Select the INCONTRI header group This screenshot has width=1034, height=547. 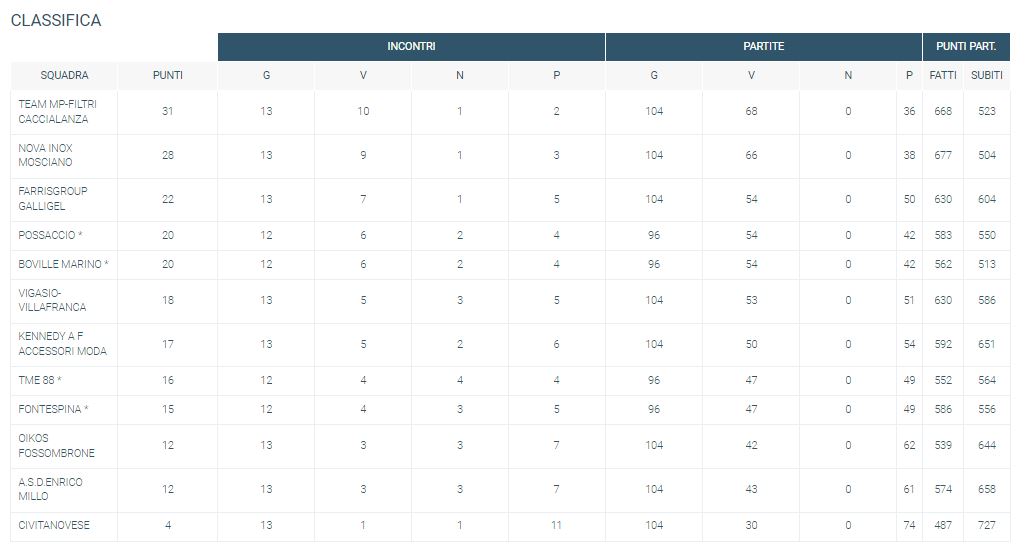(x=411, y=46)
